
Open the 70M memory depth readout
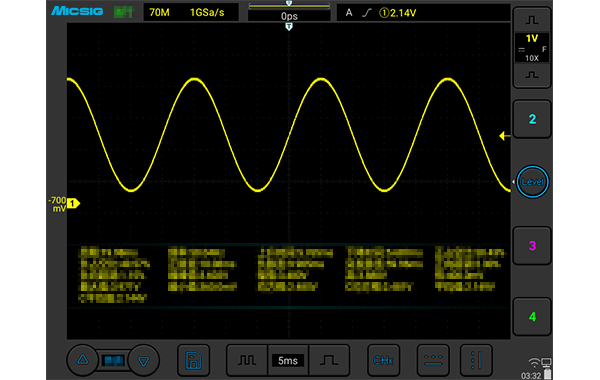pos(159,13)
